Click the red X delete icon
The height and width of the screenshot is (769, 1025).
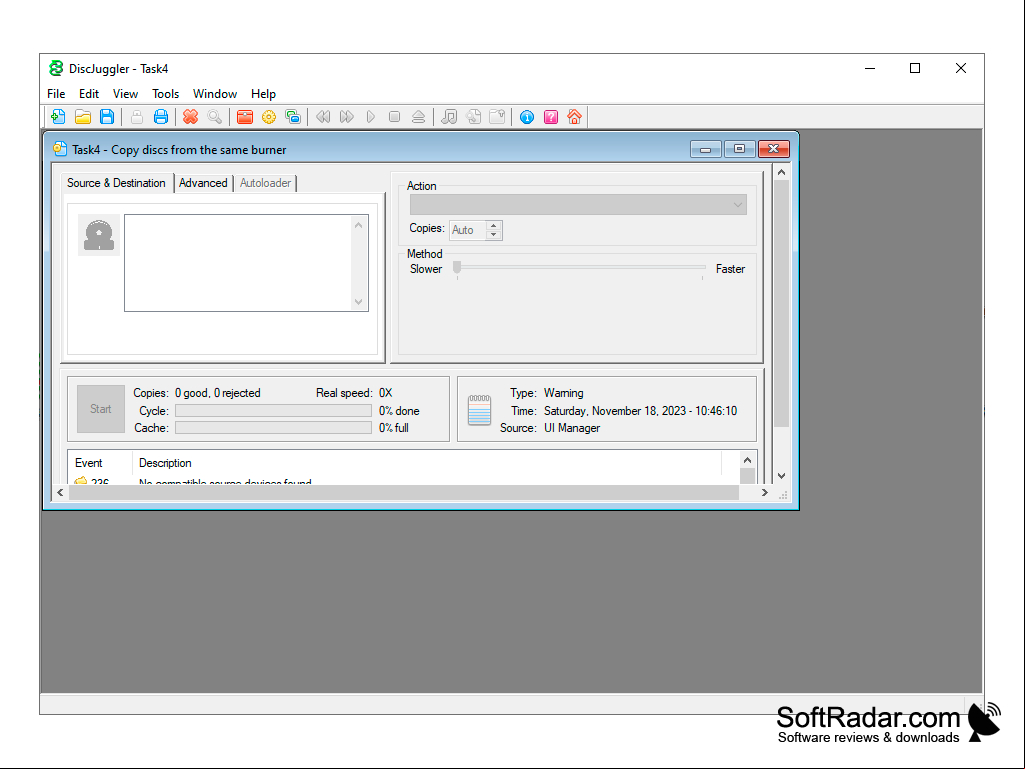[x=190, y=117]
